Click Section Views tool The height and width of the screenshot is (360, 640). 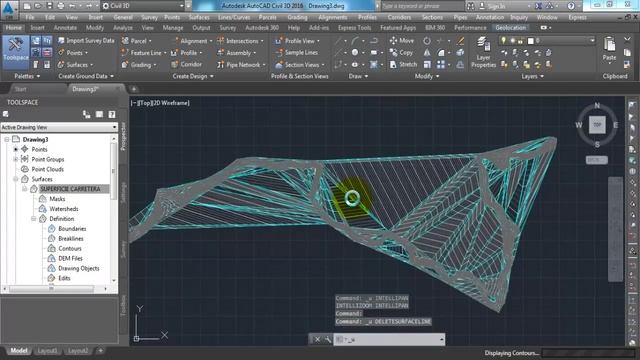300,65
